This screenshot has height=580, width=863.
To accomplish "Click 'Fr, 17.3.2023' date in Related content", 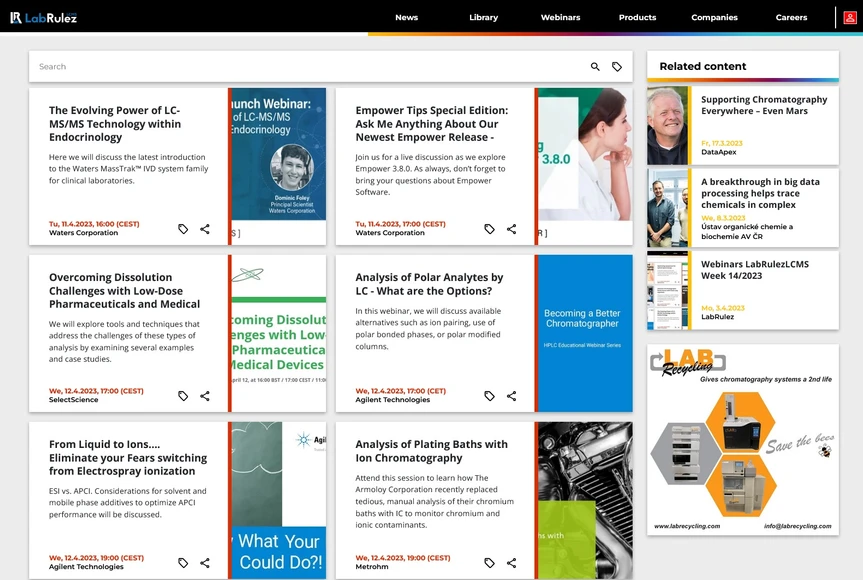I will click(722, 143).
